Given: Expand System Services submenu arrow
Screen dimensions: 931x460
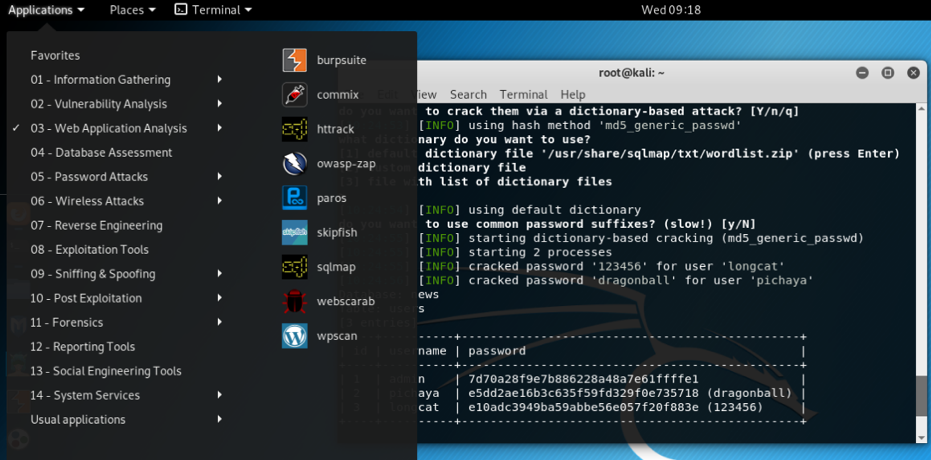Looking at the screenshot, I should coord(220,396).
